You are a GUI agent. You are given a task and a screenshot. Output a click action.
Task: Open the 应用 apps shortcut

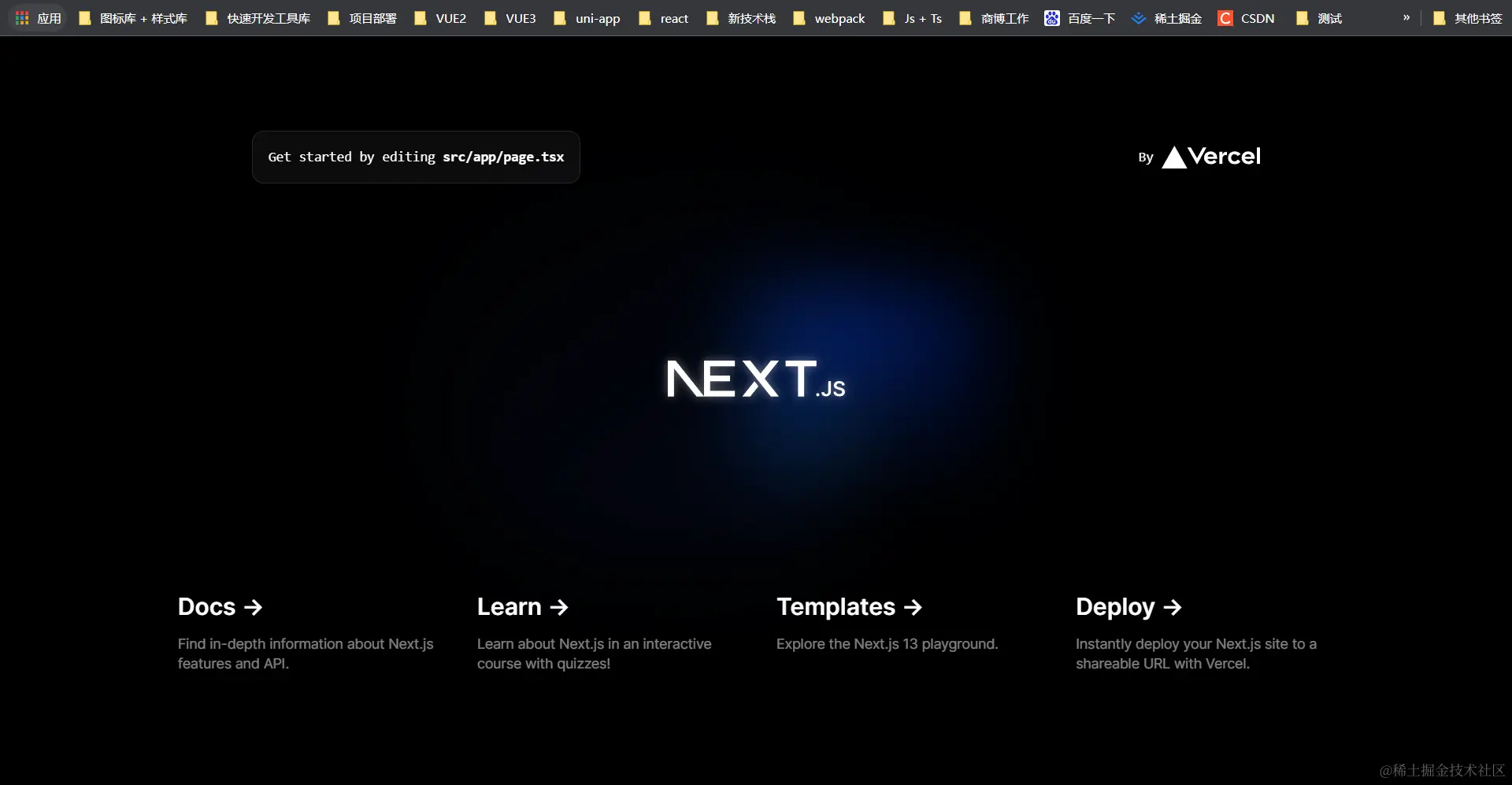39,18
